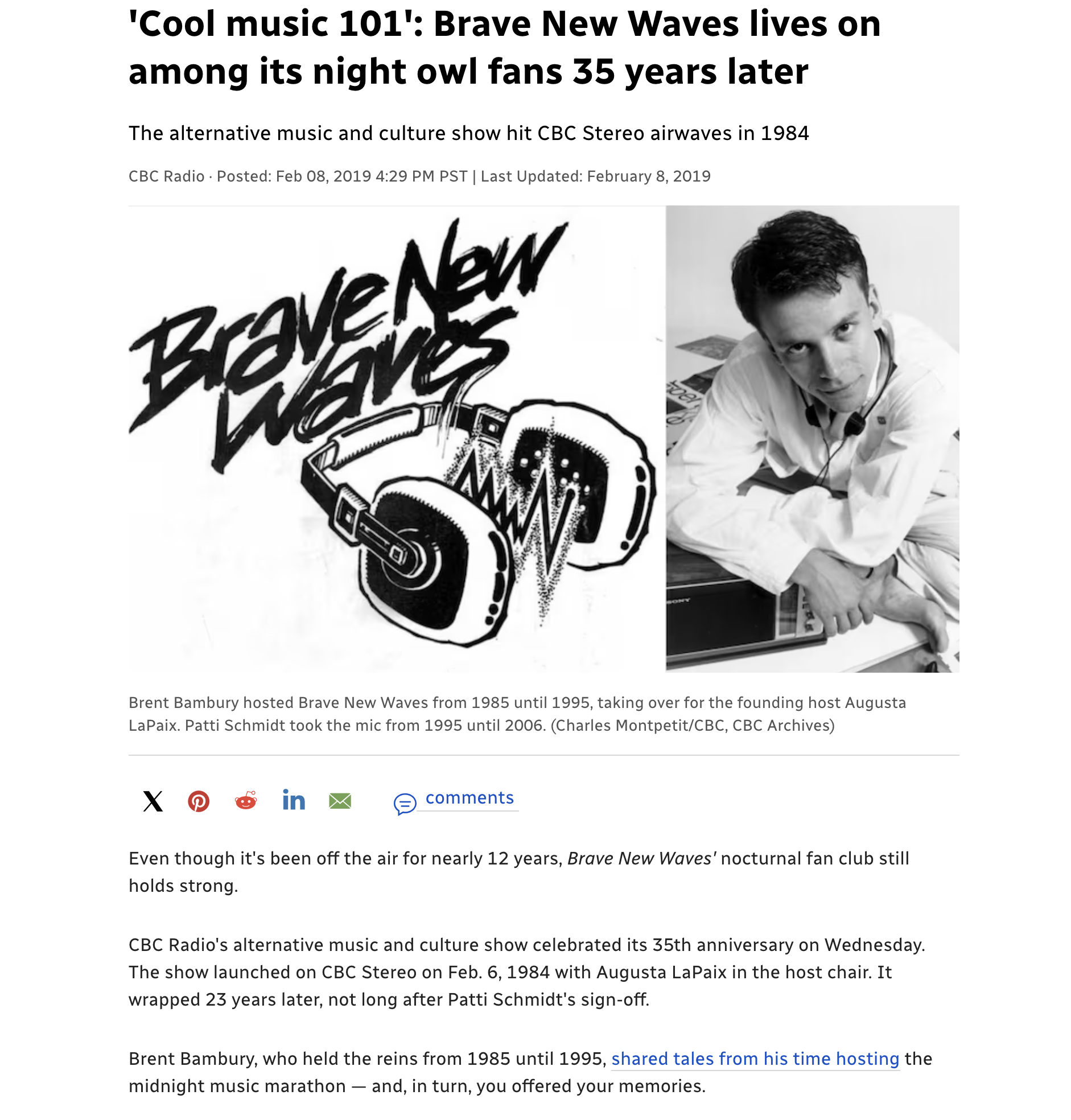
Task: Click the 'CBC Radio' byline text
Action: coord(166,176)
